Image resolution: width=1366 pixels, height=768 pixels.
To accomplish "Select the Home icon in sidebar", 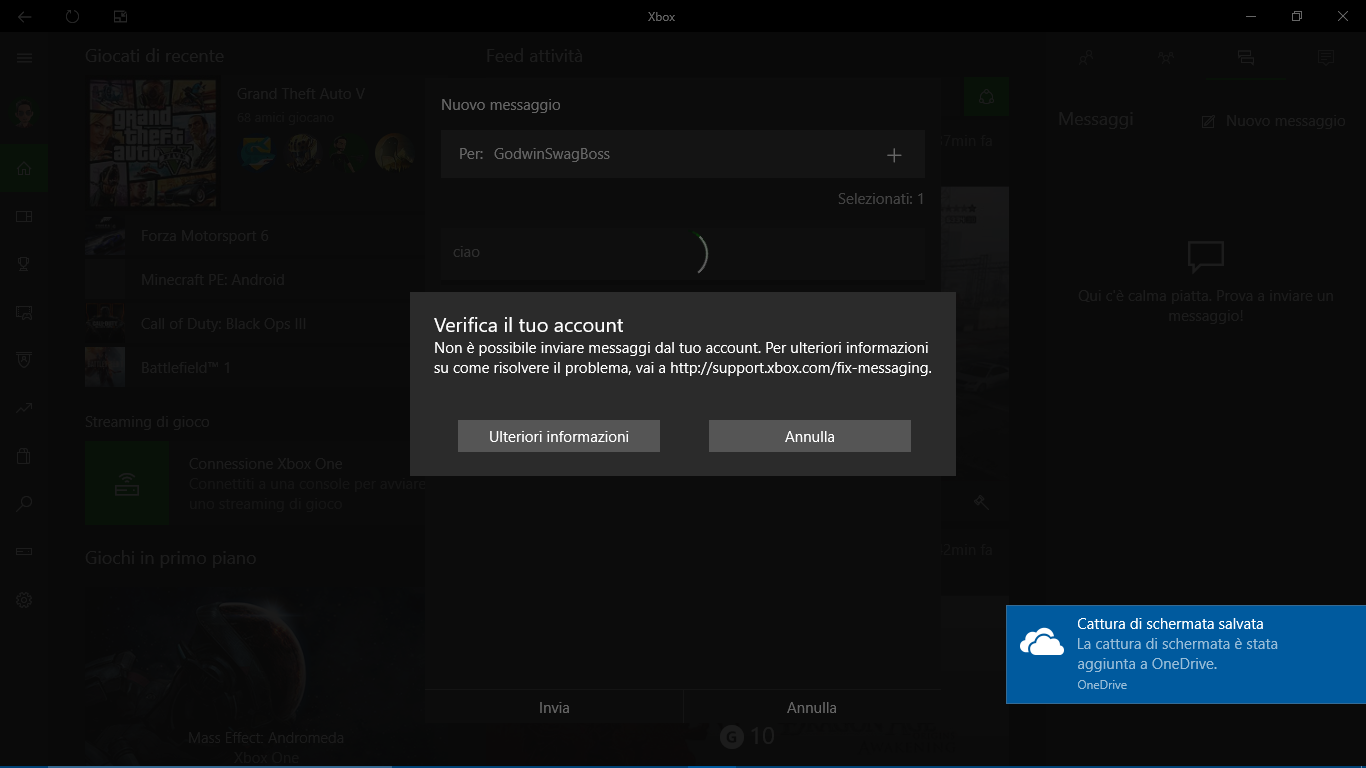I will pyautogui.click(x=25, y=168).
